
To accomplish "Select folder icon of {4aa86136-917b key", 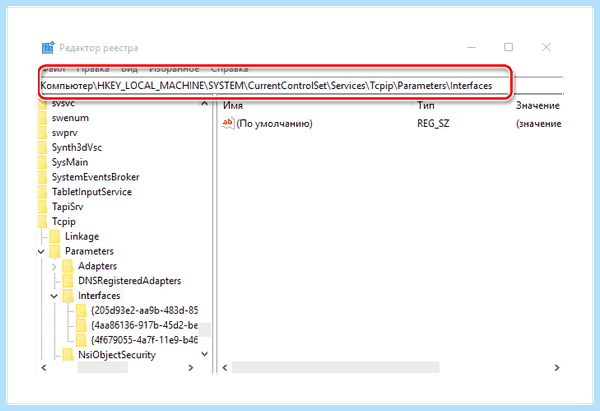I will pos(81,325).
